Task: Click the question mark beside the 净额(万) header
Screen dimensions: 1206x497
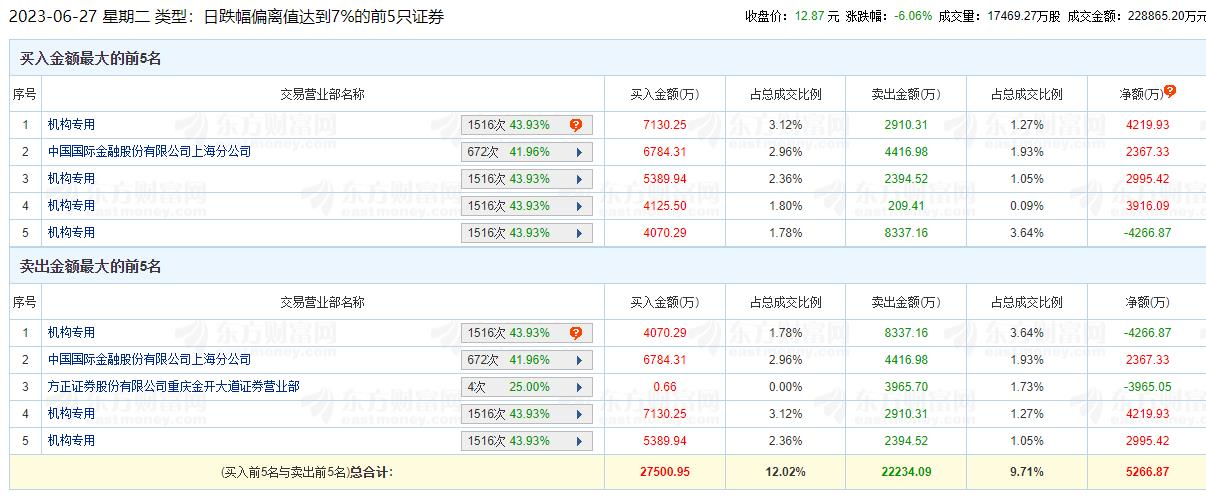Action: 1170,91
